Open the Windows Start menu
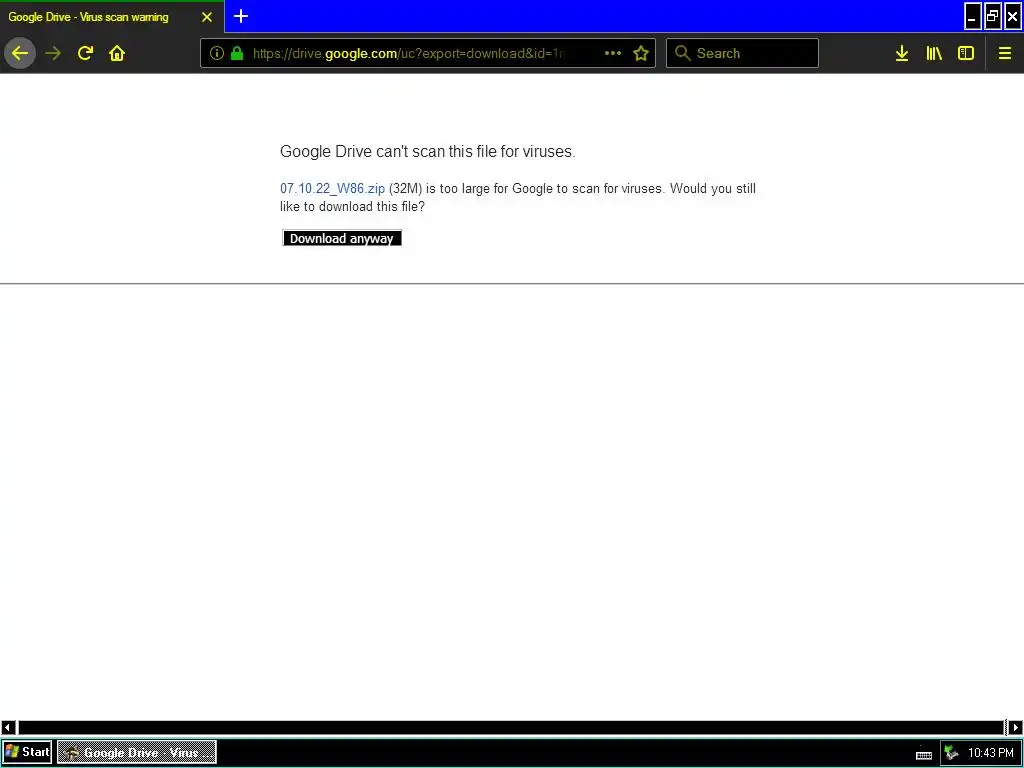This screenshot has height=768, width=1024. [x=27, y=752]
